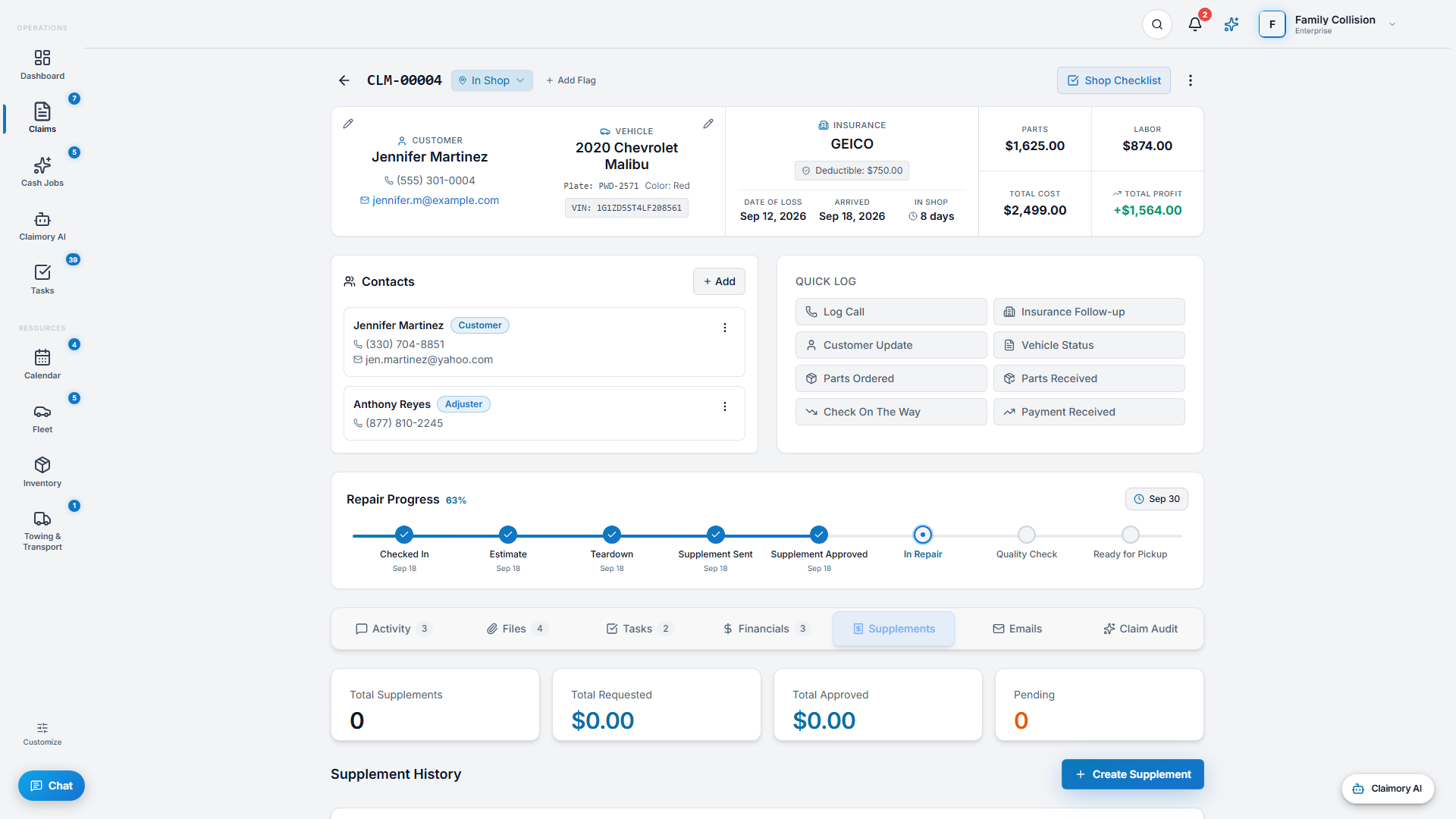Switch to the Emails tab
The width and height of the screenshot is (1456, 819).
click(1017, 629)
